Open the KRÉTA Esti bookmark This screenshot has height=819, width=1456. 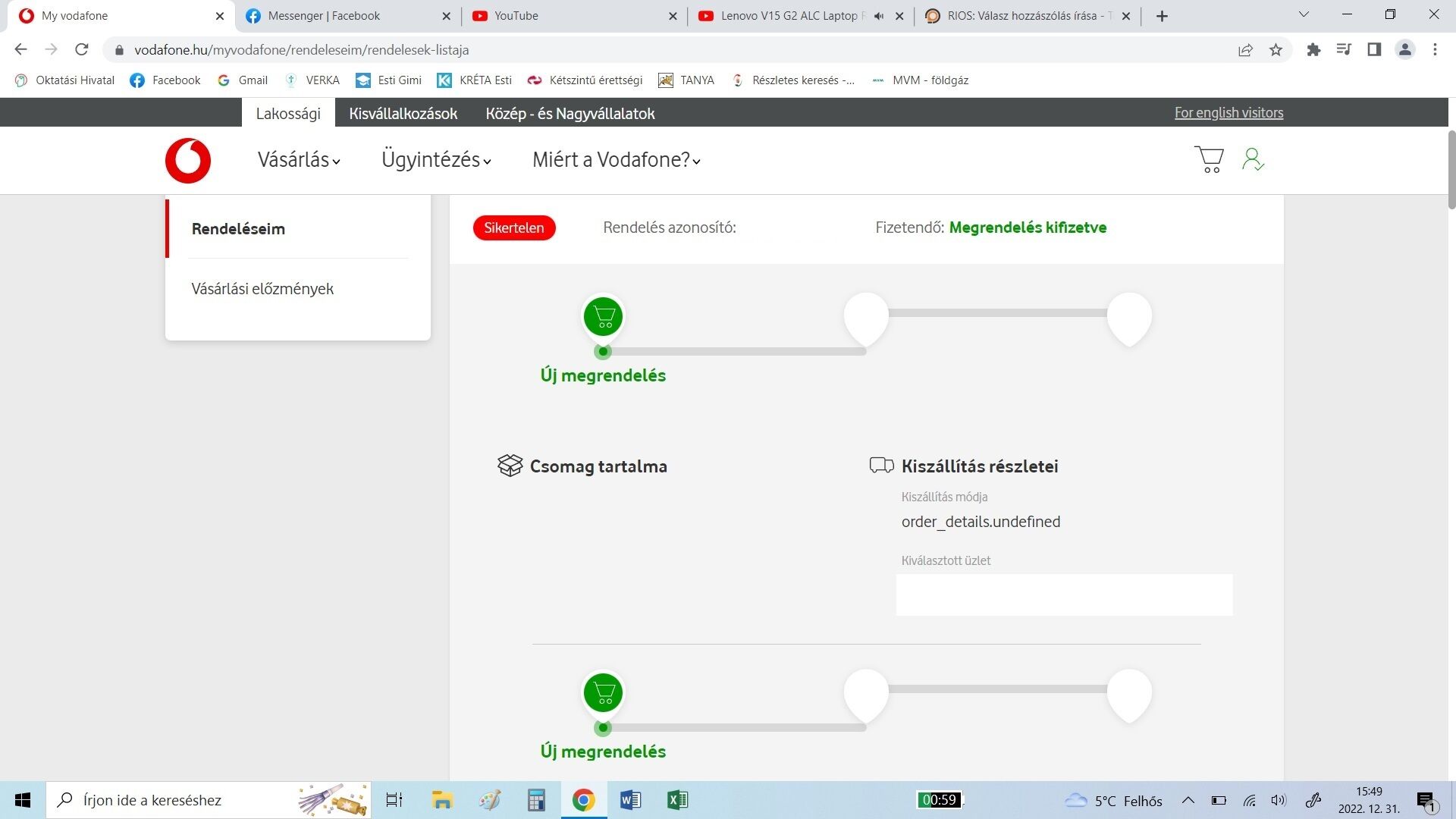click(x=475, y=80)
